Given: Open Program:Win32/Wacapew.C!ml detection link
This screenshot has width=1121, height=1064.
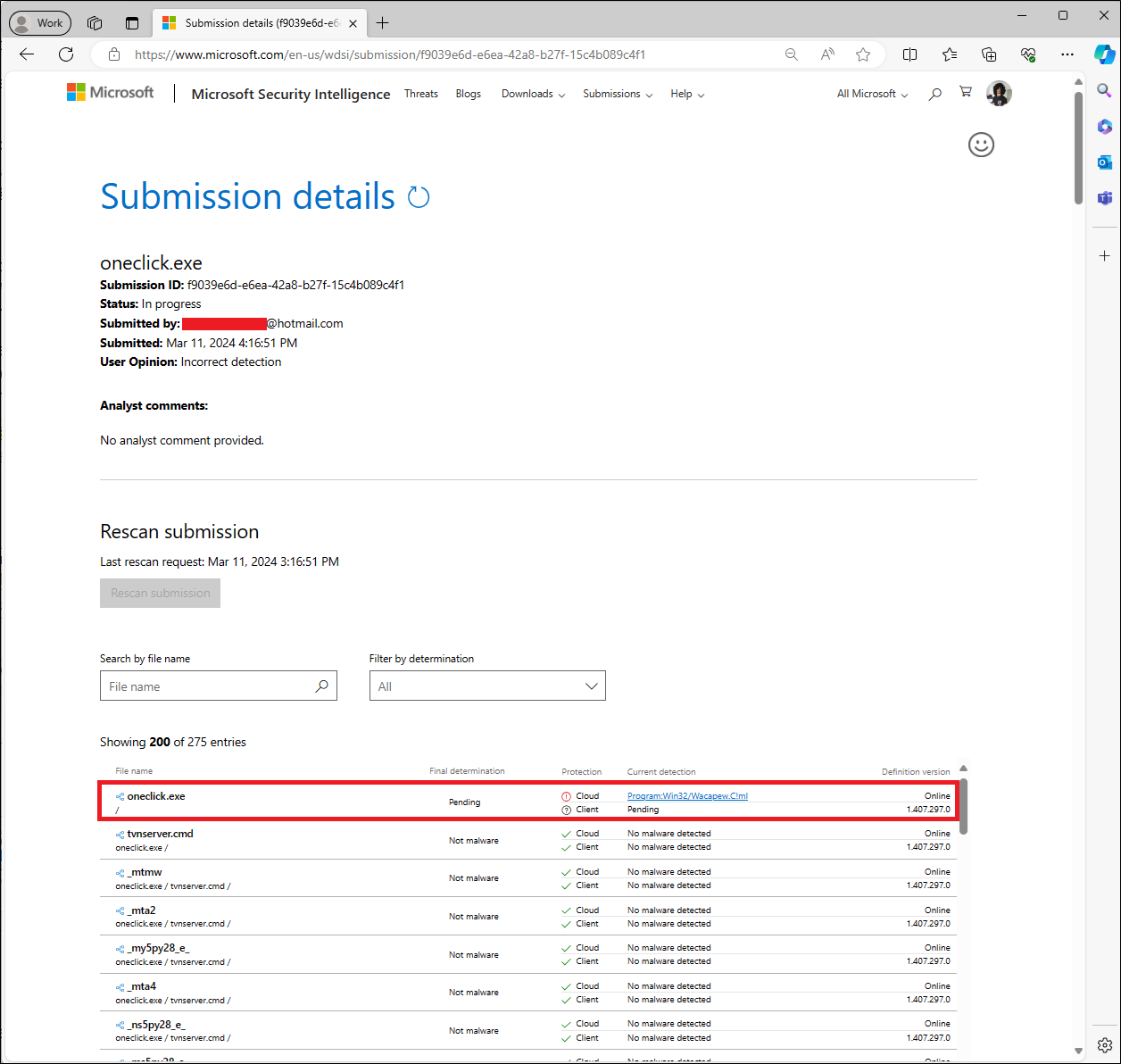Looking at the screenshot, I should tap(687, 796).
